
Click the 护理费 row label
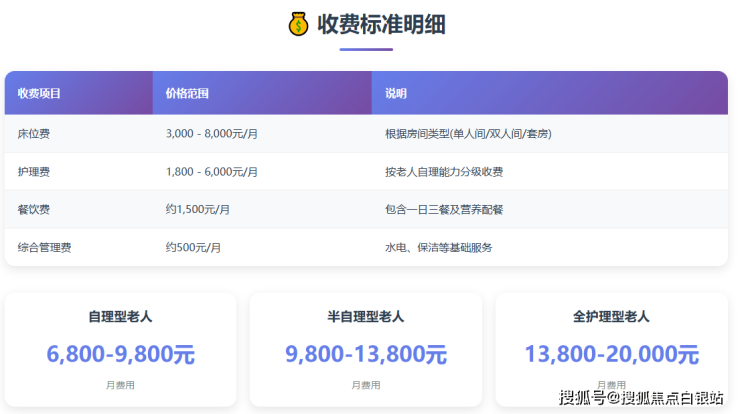pos(34,172)
